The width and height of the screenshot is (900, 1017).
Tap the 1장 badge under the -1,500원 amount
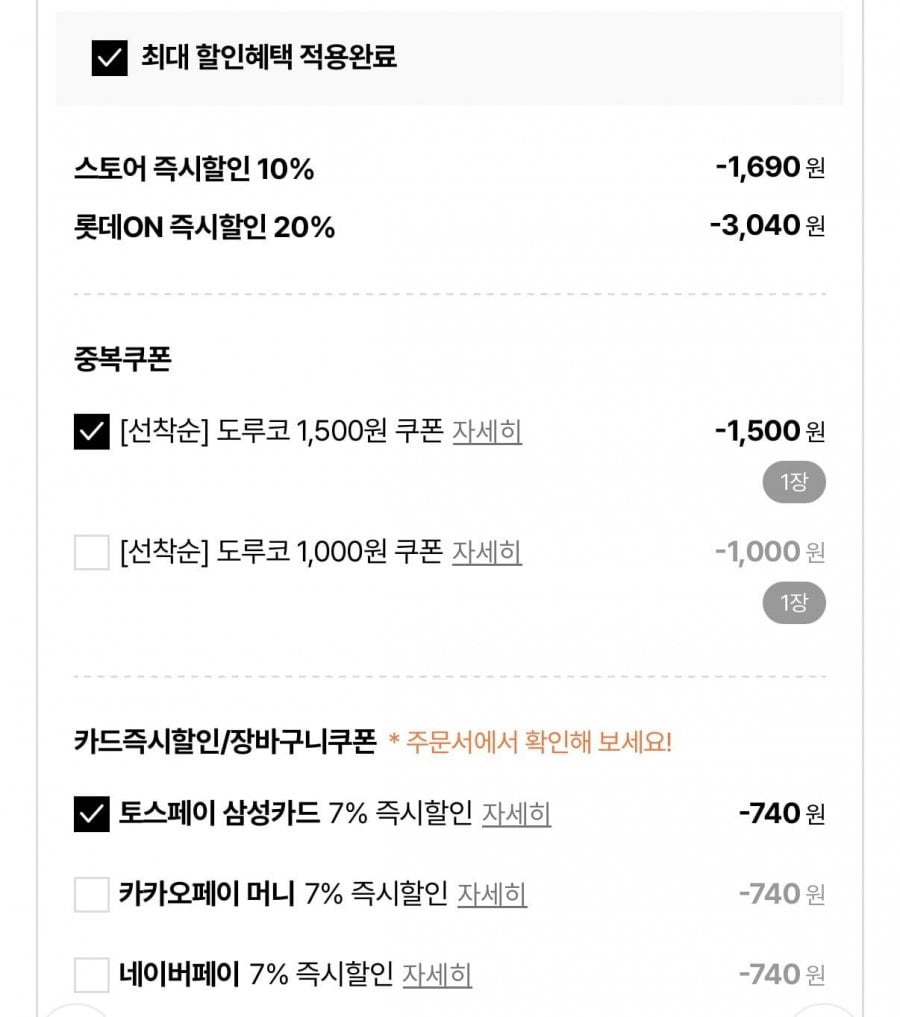tap(793, 483)
